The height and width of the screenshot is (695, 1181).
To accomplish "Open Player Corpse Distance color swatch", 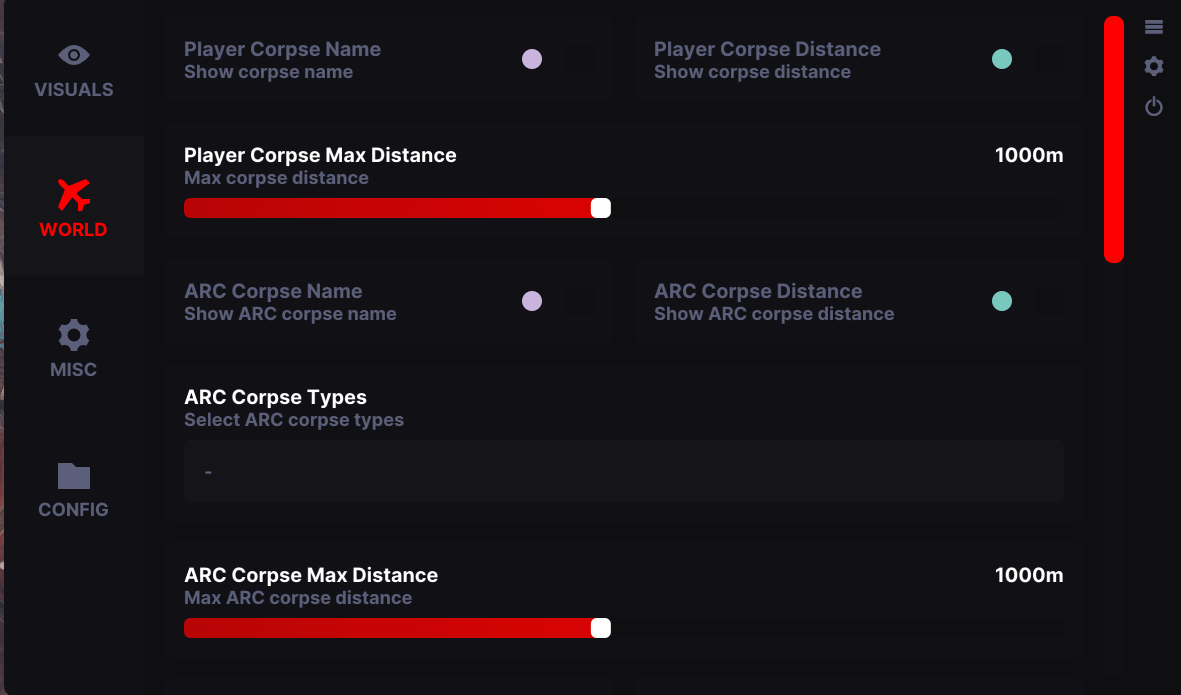I will tap(1002, 59).
